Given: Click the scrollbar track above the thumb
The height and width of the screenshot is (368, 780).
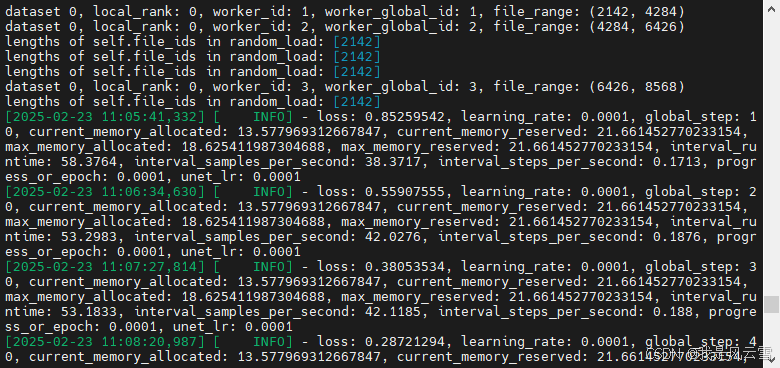Looking at the screenshot, I should [x=772, y=148].
